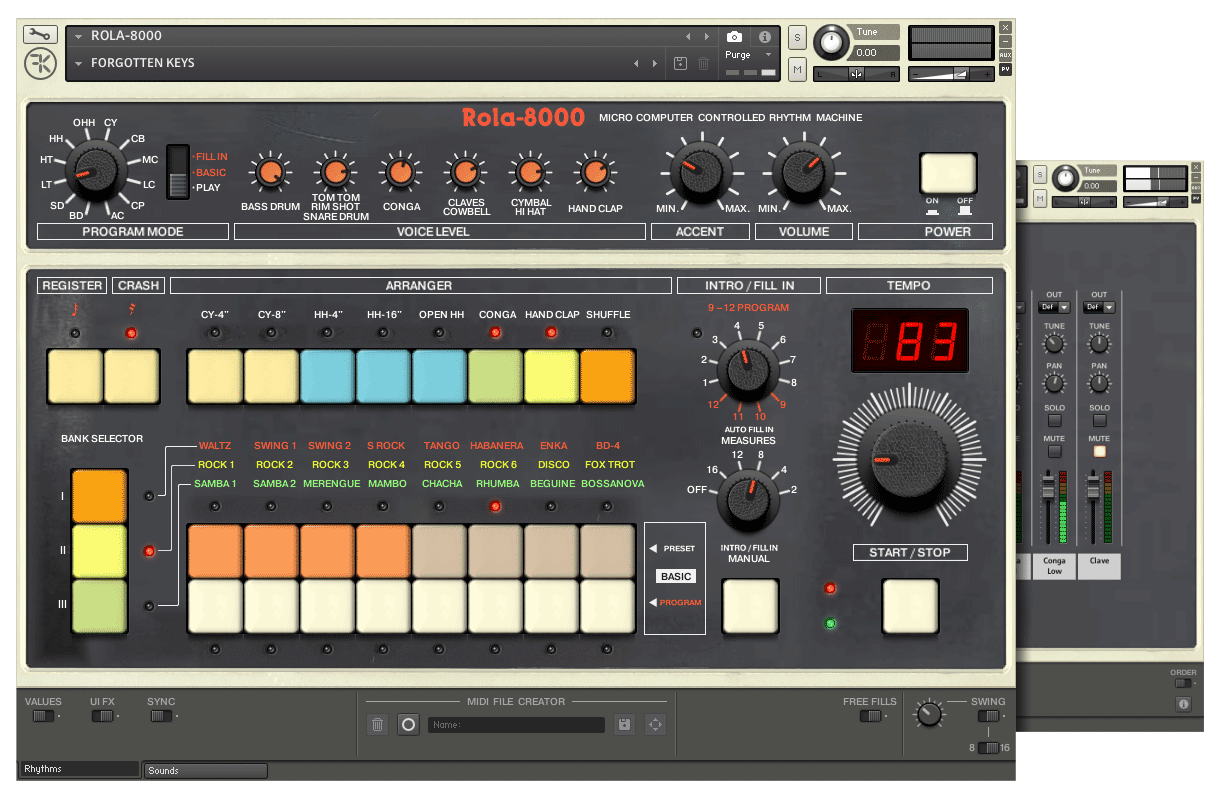
Task: Click the MIDI file Name input field
Action: [x=516, y=725]
